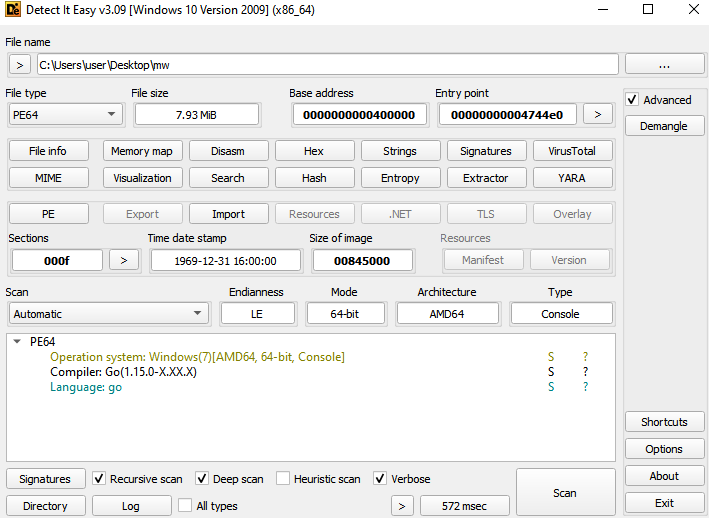Viewport: 709px width, 518px height.
Task: Enable the Heuristic scan checkbox
Action: click(284, 479)
